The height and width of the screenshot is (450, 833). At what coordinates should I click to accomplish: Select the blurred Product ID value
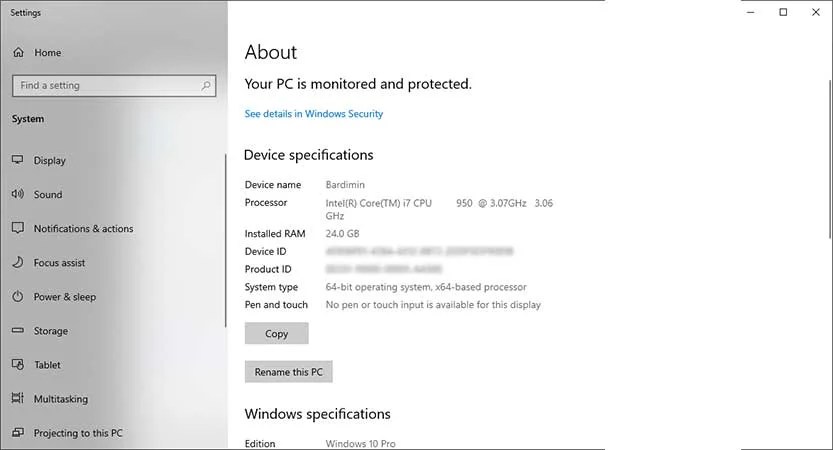pos(384,269)
